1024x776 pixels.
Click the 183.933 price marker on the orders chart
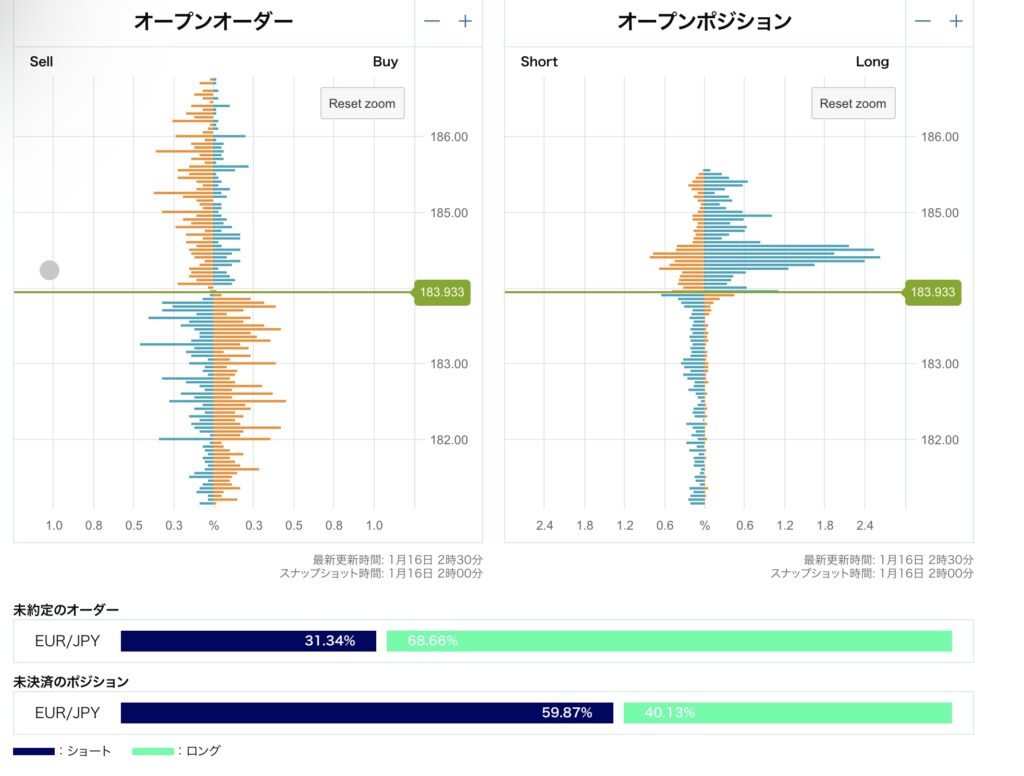coord(440,292)
